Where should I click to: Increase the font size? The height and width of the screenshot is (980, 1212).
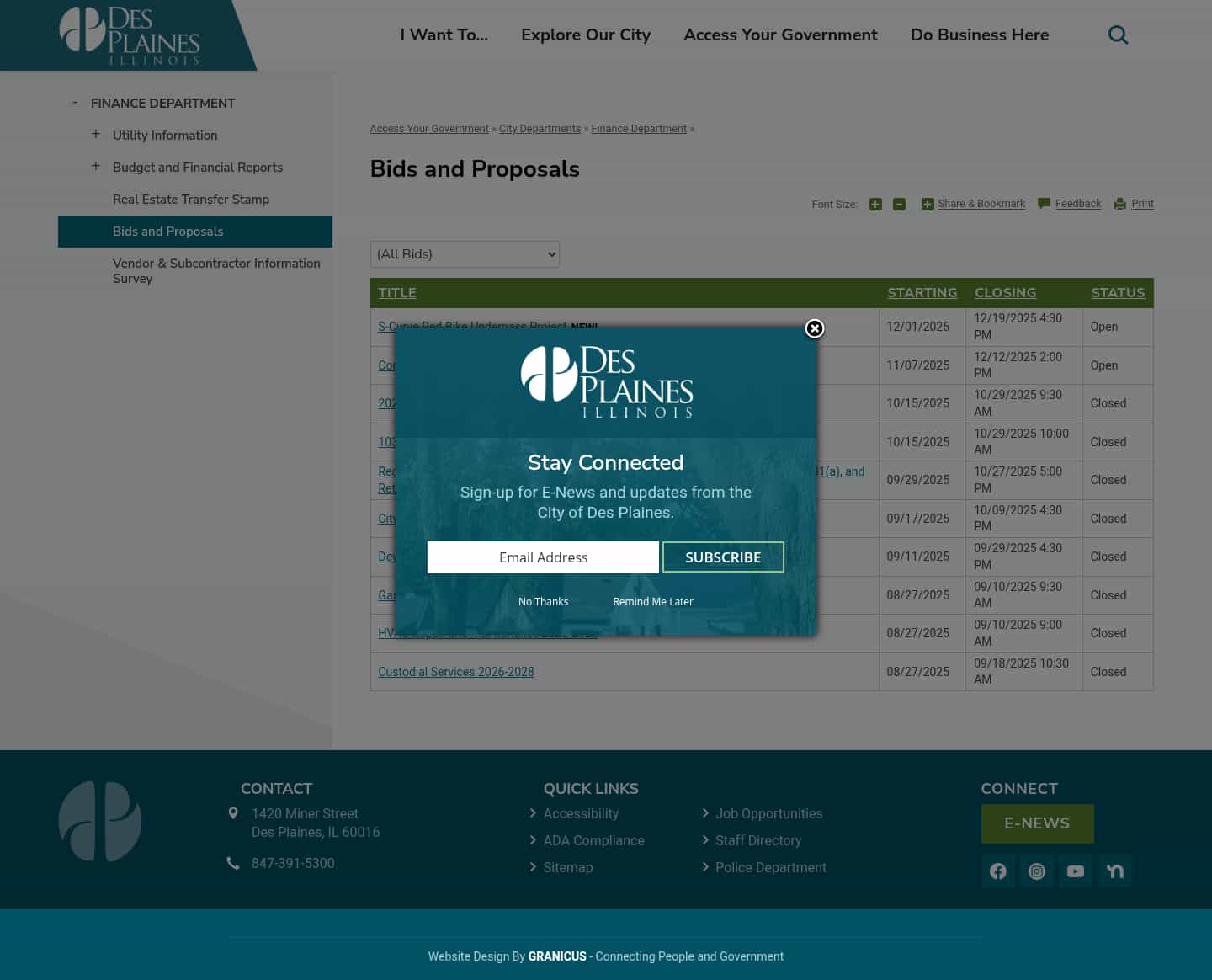875,204
